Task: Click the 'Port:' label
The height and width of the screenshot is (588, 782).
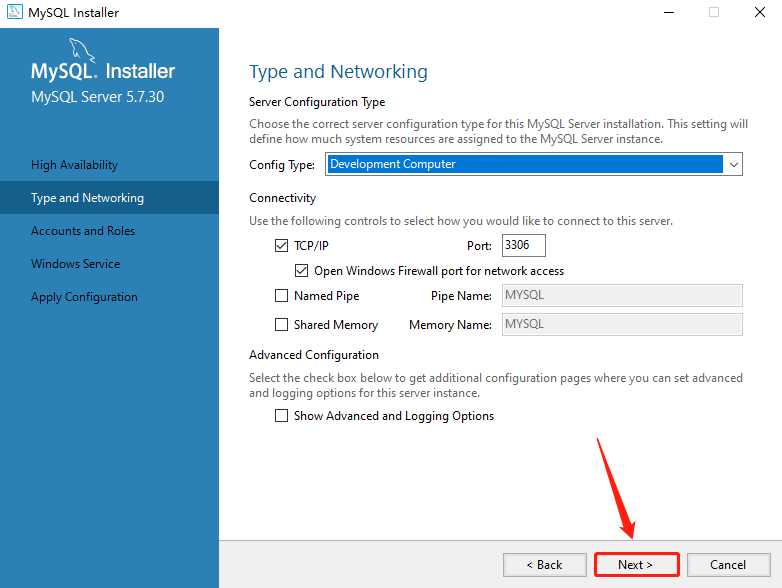Action: [x=479, y=246]
